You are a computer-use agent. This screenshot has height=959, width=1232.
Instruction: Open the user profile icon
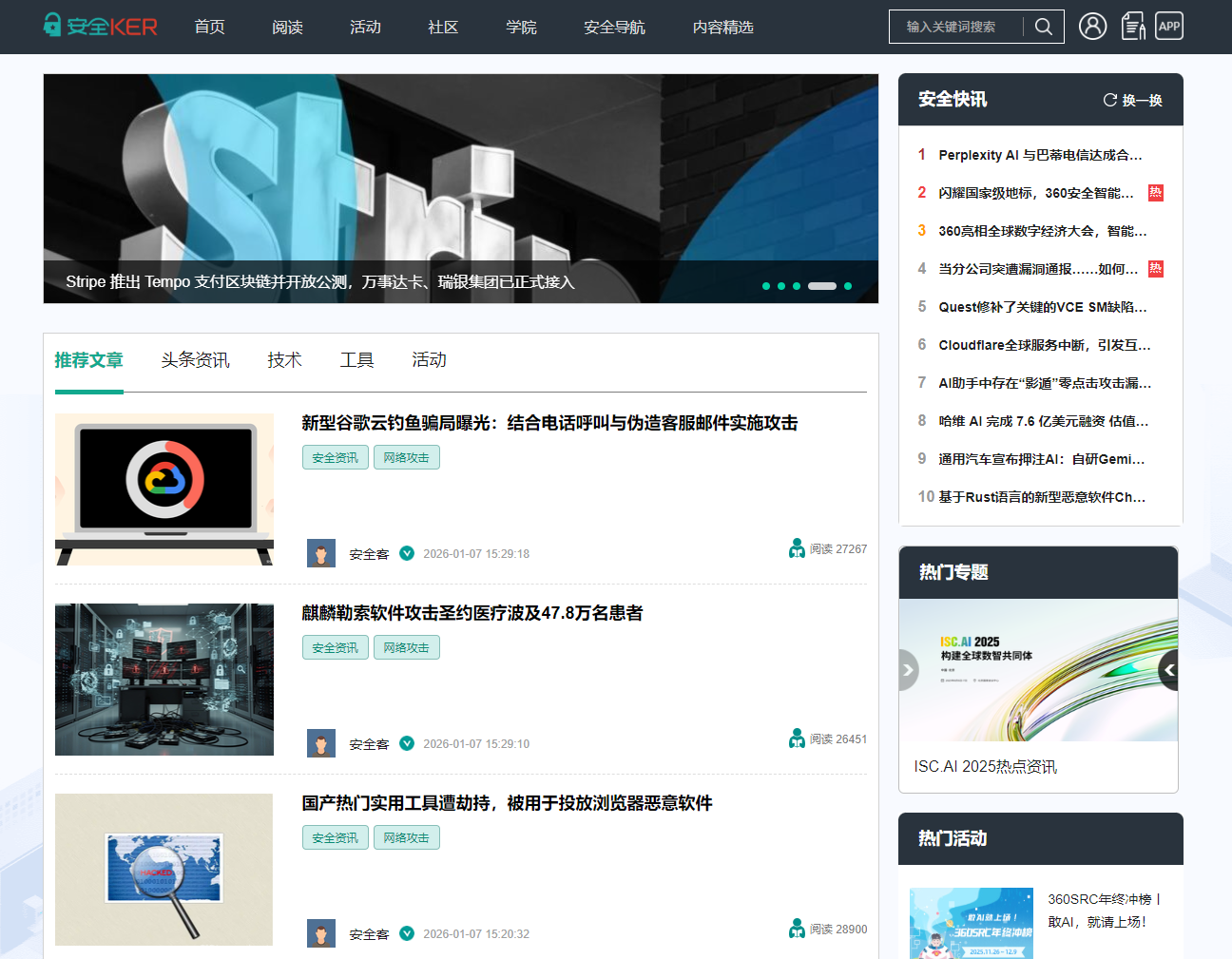[x=1092, y=26]
